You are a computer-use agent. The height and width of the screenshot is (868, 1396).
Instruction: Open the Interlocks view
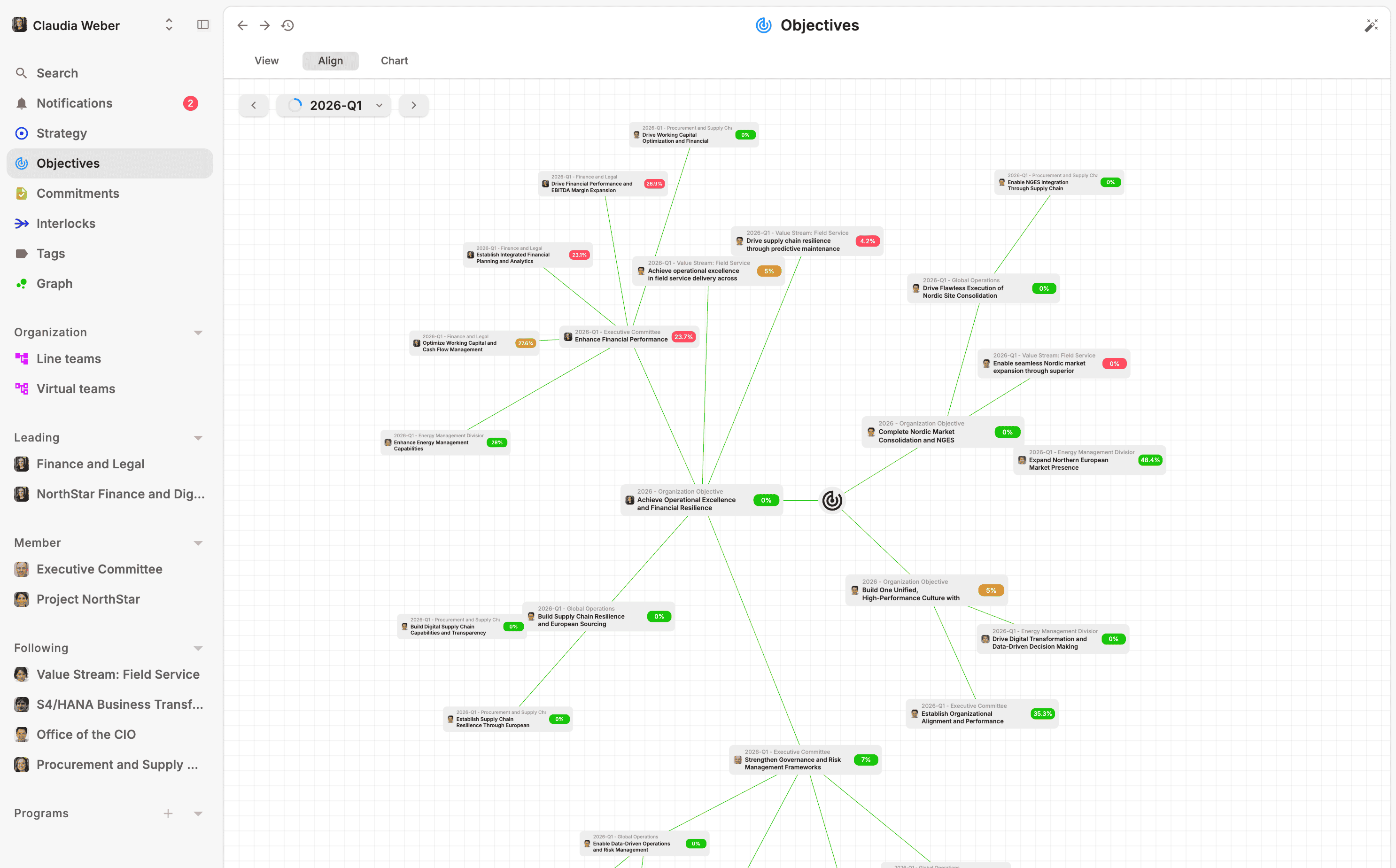pos(66,223)
